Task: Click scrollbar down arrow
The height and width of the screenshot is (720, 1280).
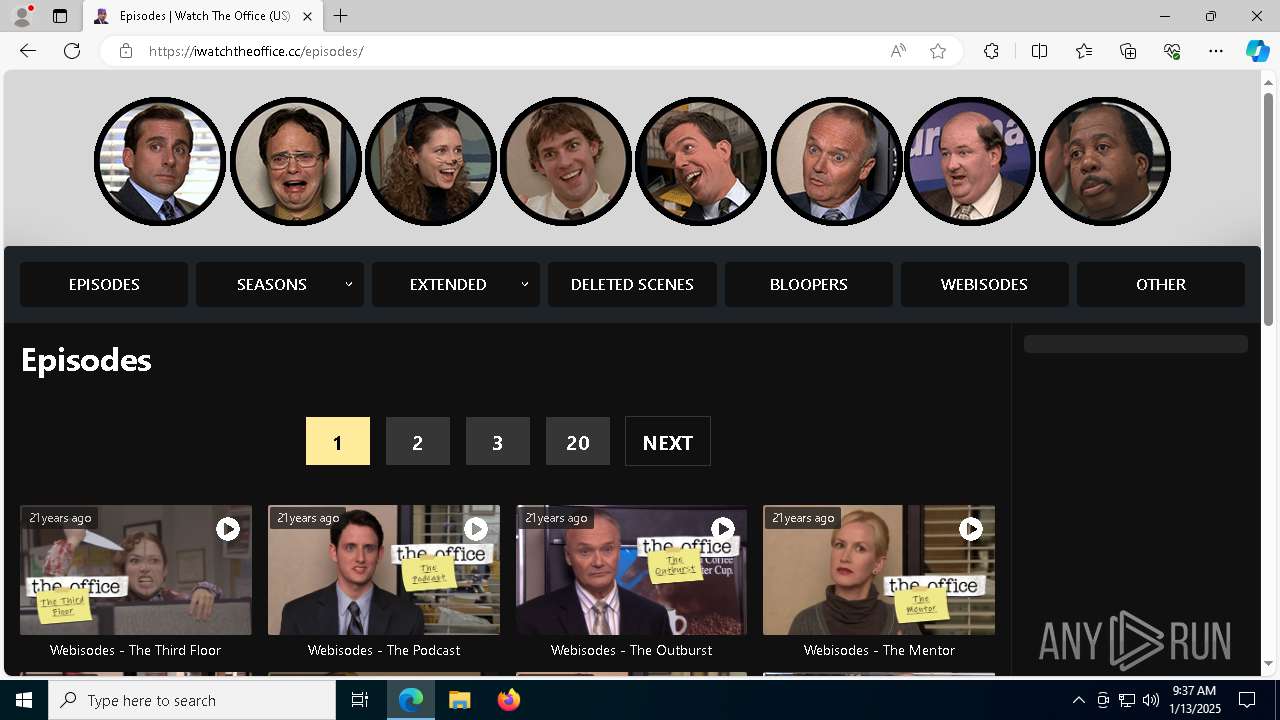Action: click(1268, 663)
